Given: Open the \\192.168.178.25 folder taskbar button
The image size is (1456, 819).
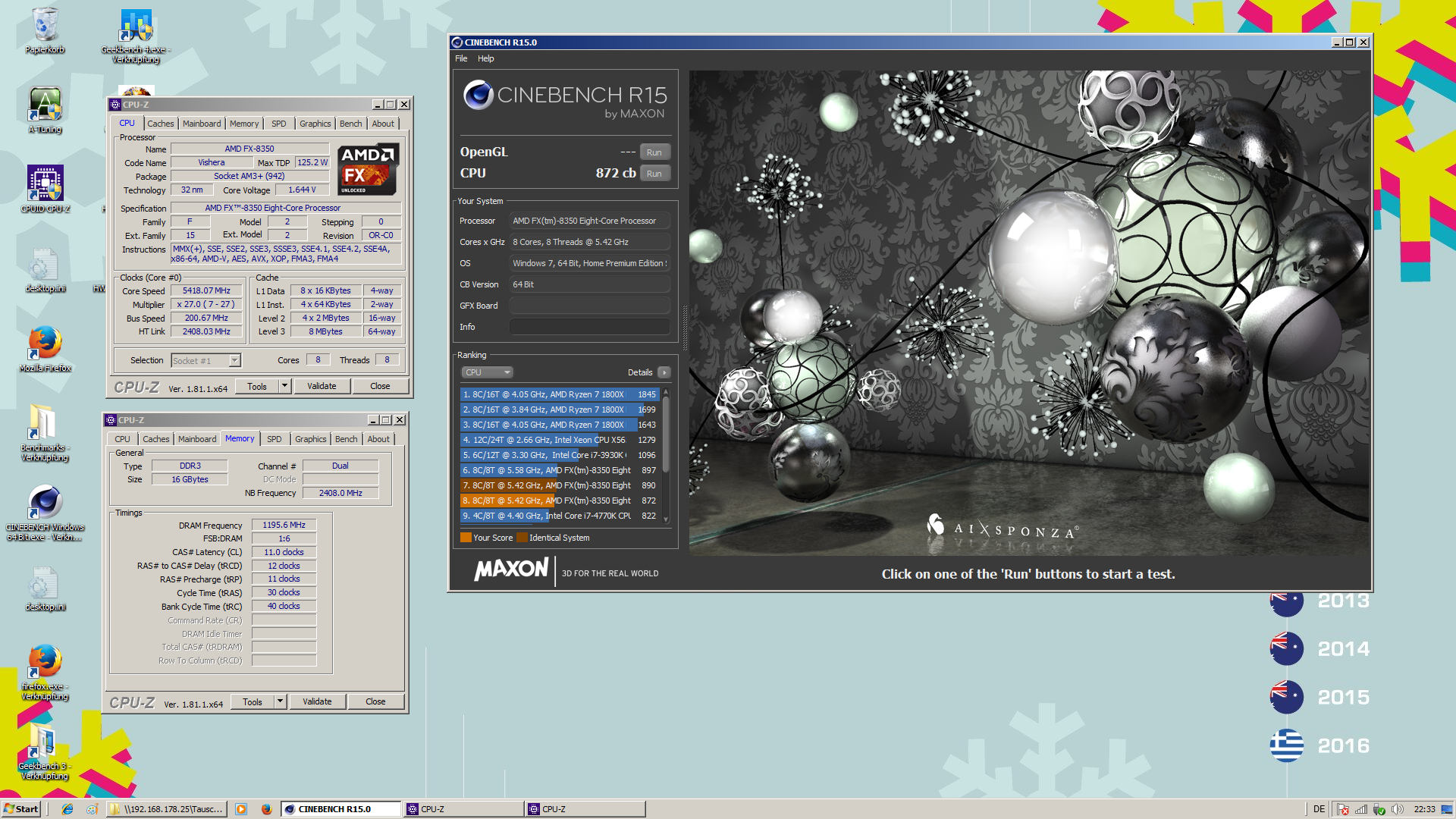Looking at the screenshot, I should tap(168, 809).
